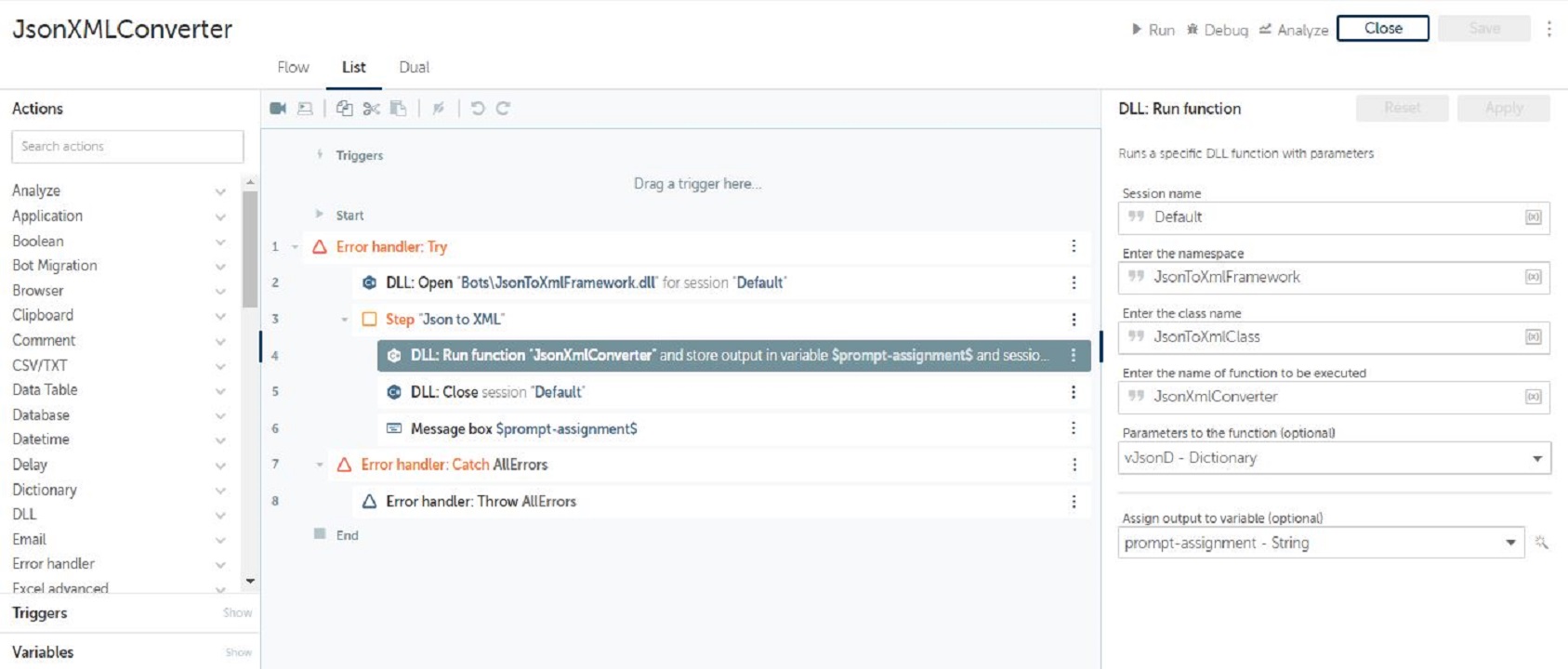
Task: Collapse the Error handler: Try block
Action: [295, 247]
